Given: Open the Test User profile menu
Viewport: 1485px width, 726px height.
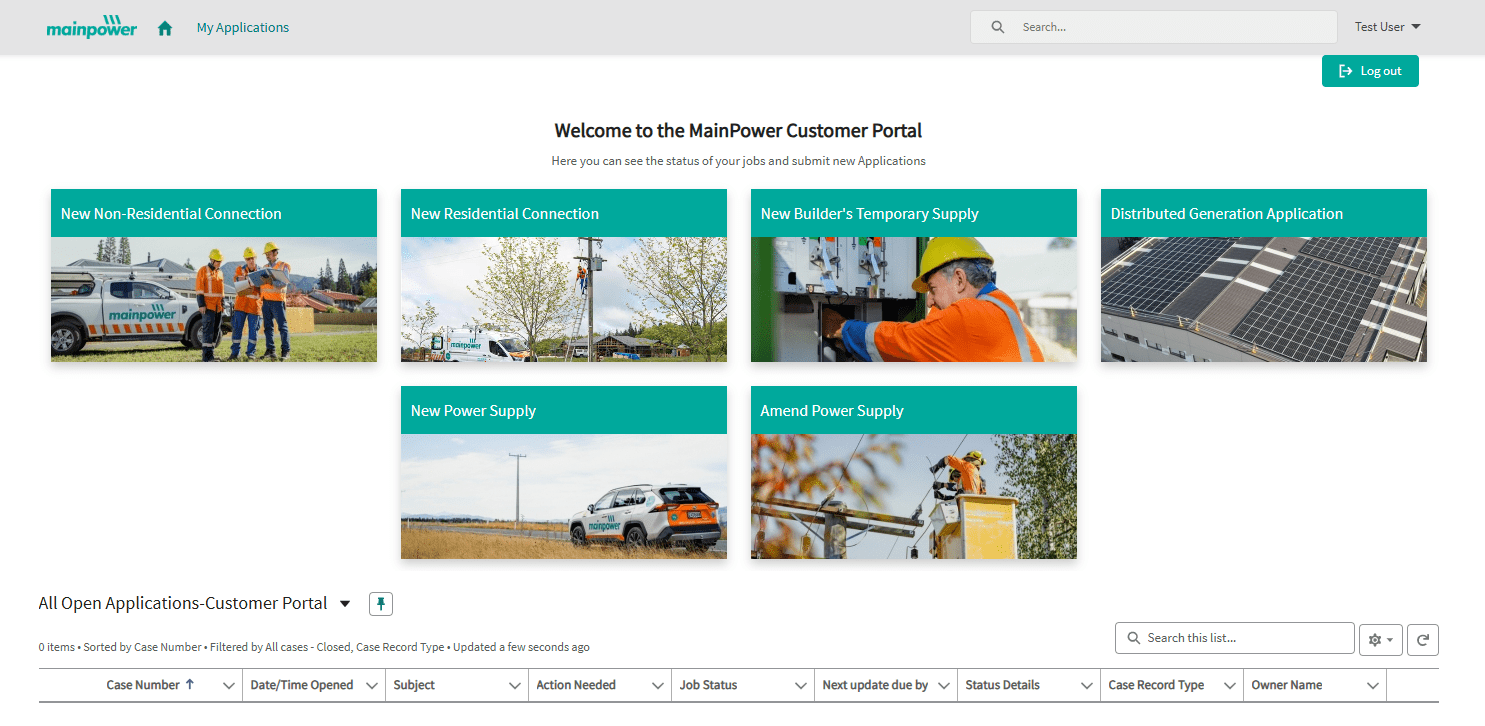Looking at the screenshot, I should pos(1388,27).
